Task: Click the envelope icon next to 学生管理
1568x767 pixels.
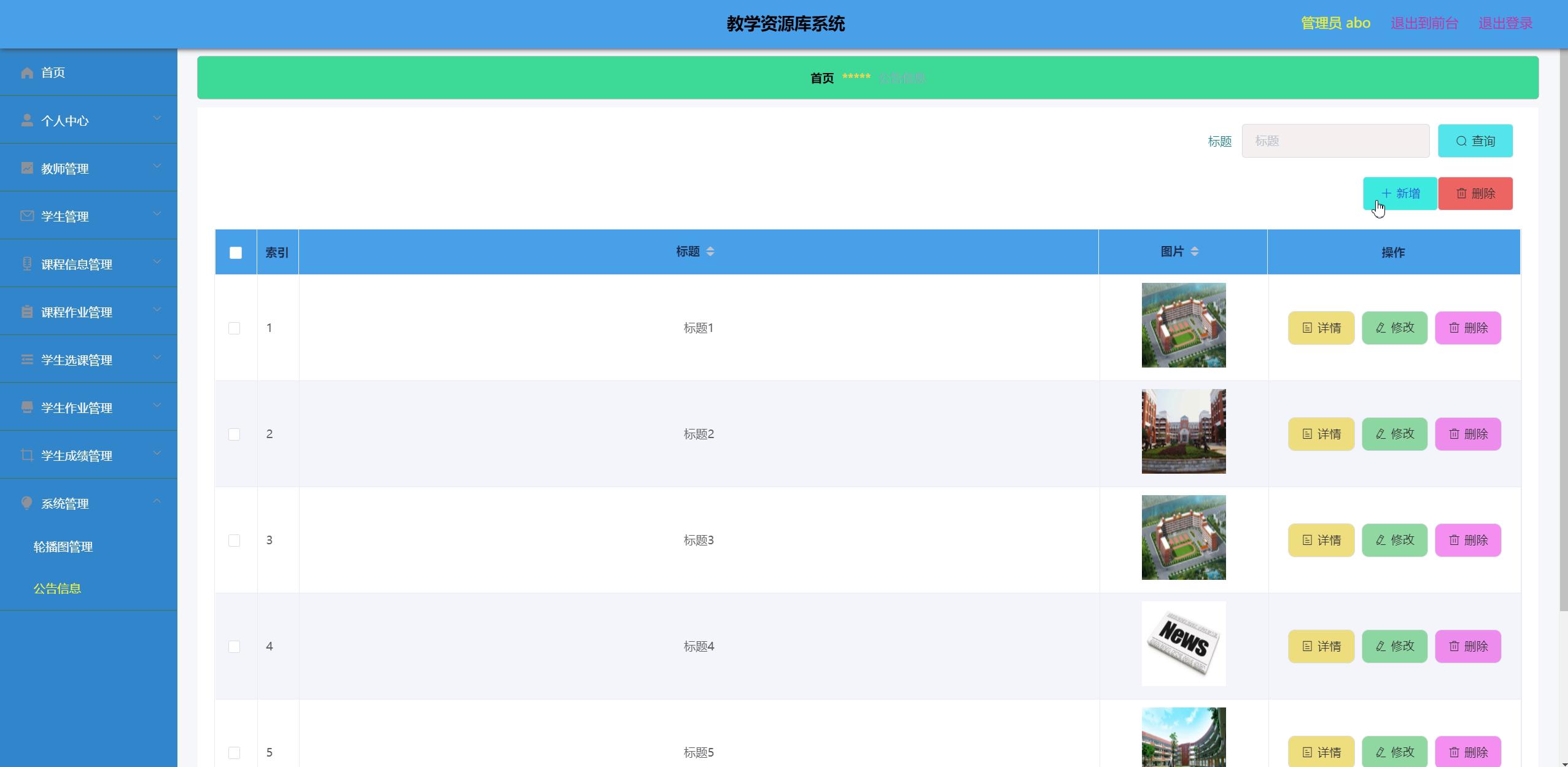Action: coord(27,216)
